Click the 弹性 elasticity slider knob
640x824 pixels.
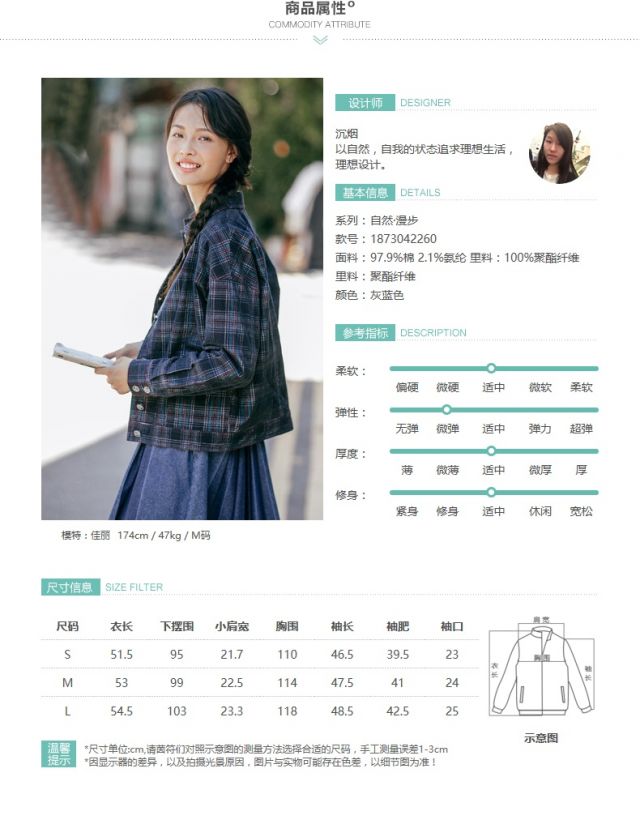447,409
